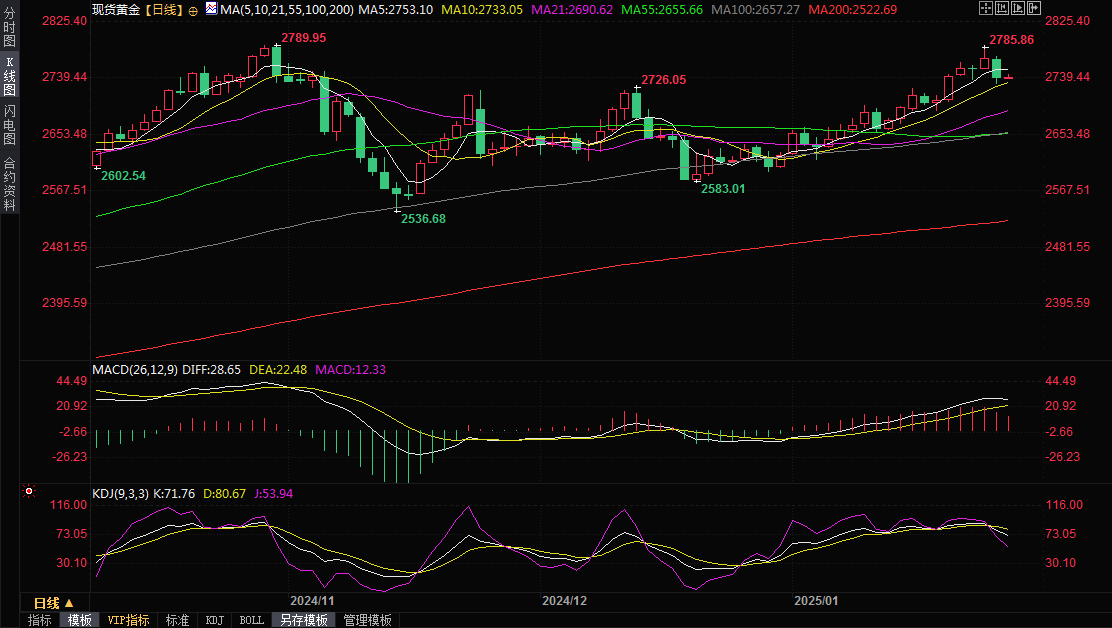This screenshot has height=628, width=1112.
Task: Click the MA10:2733.05 value
Action: coord(482,10)
